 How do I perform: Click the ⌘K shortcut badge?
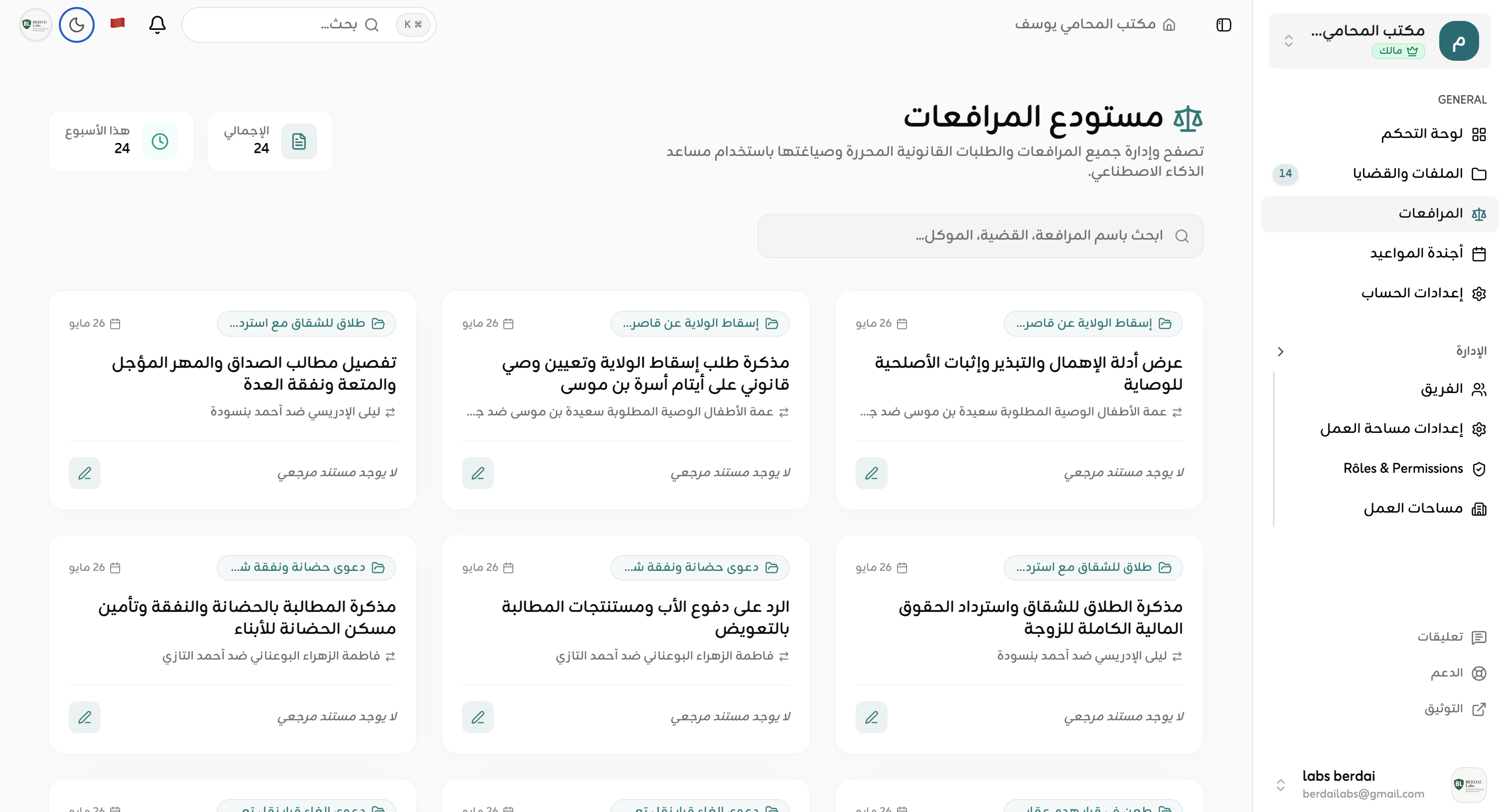(x=413, y=24)
